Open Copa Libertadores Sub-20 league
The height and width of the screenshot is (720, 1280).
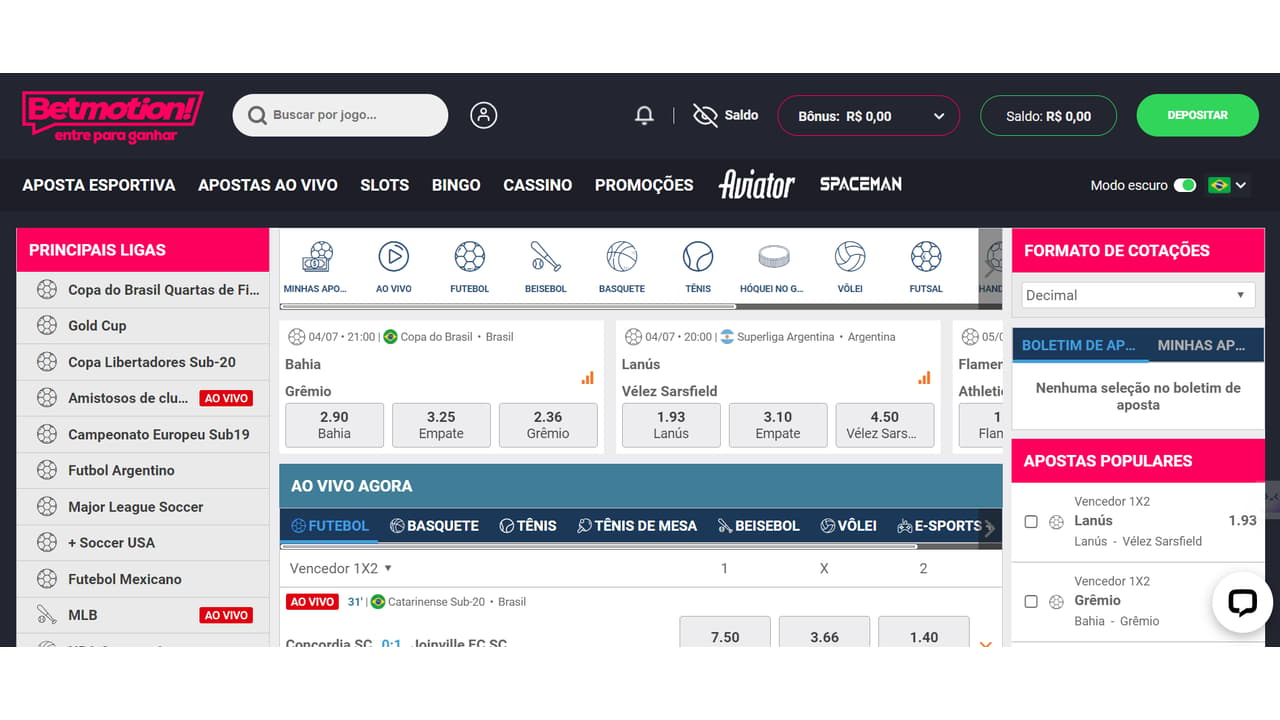143,362
